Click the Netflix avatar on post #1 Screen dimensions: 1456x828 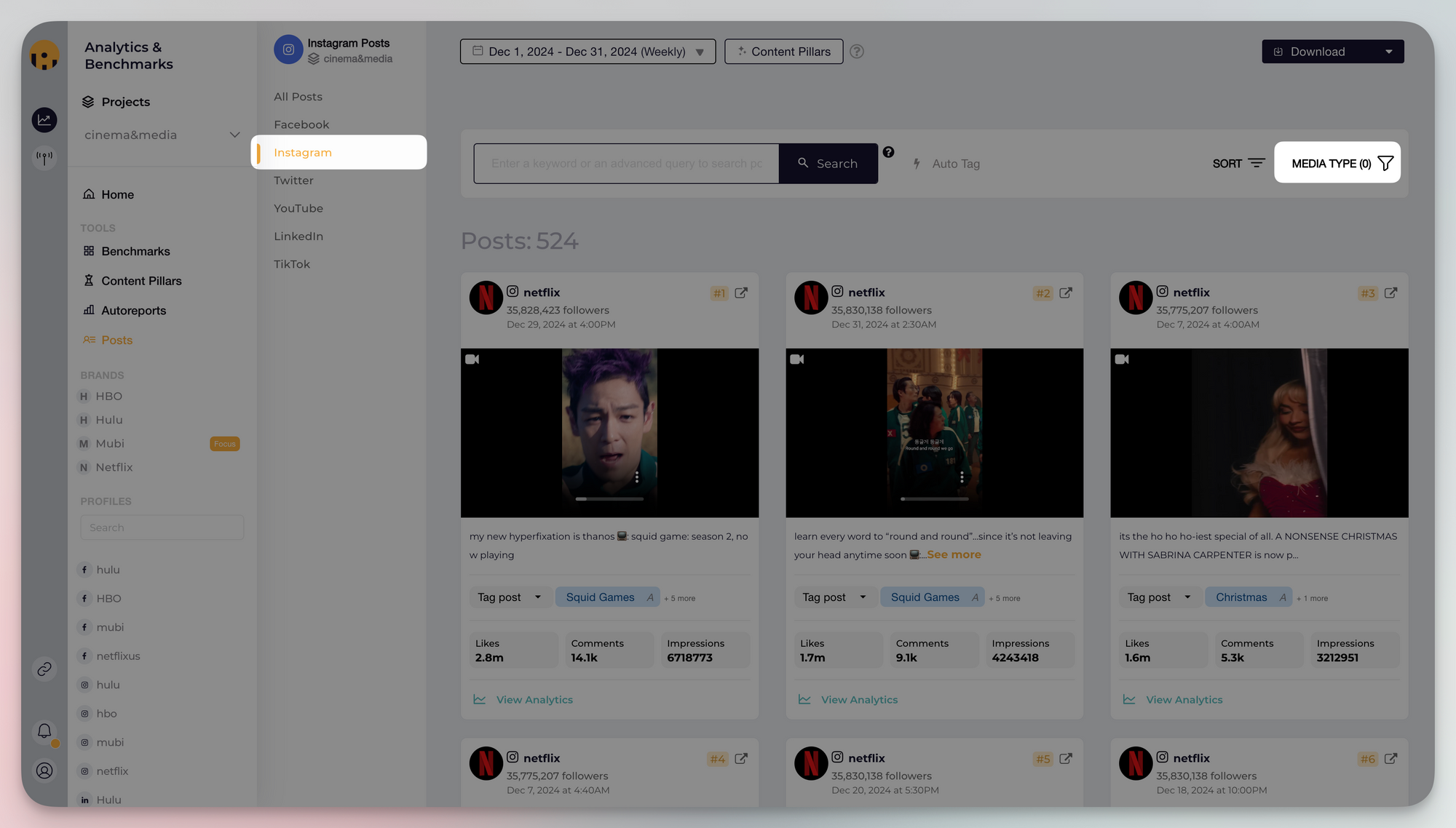point(486,298)
